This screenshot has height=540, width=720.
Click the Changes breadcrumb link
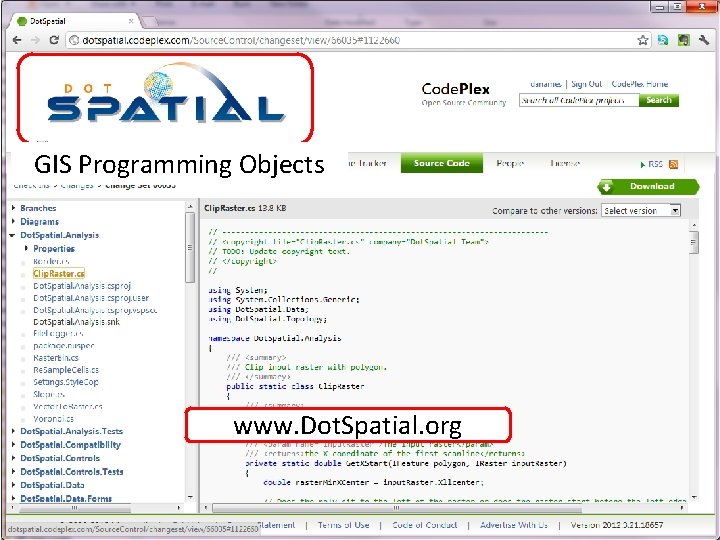(77, 186)
